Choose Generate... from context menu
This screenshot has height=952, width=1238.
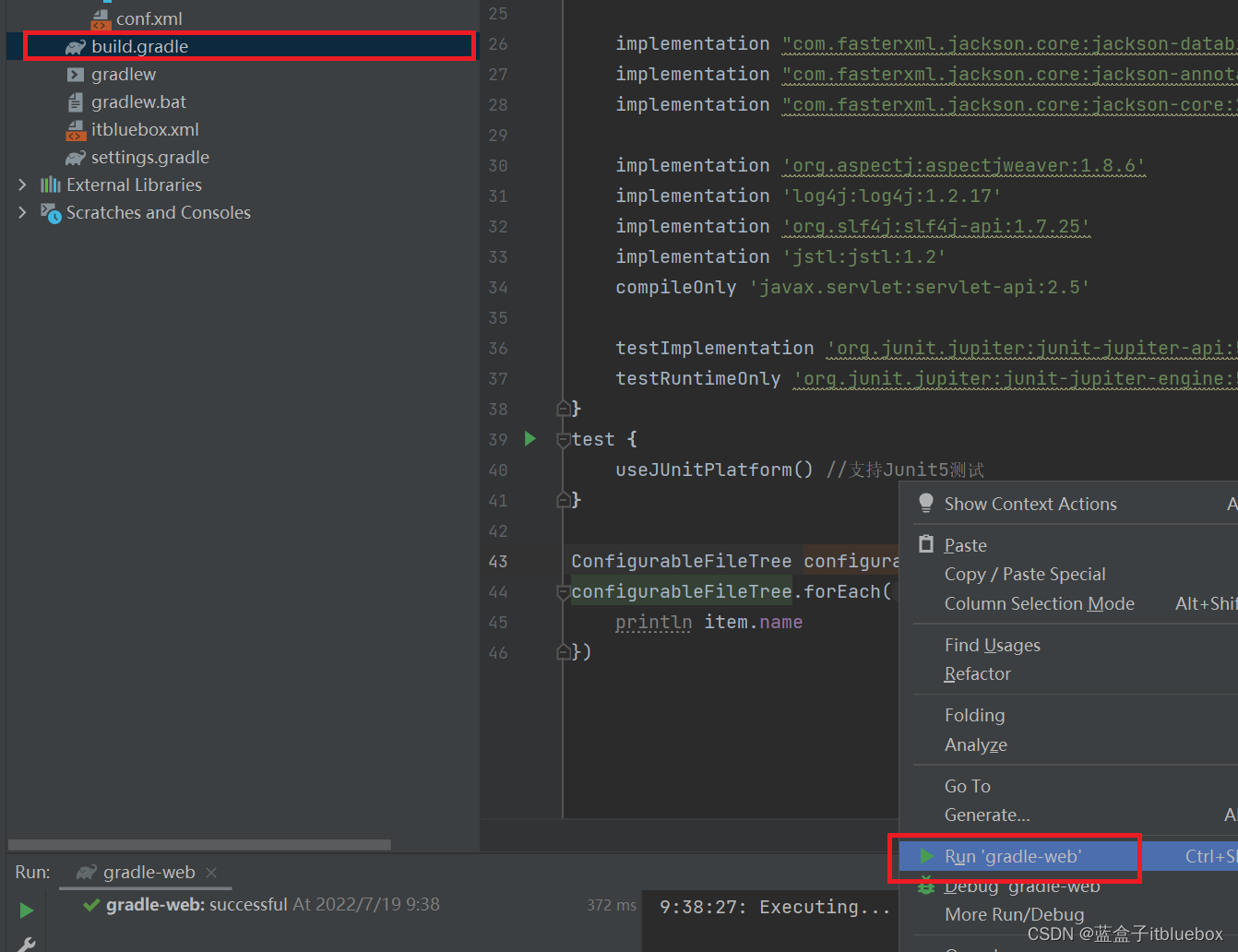point(987,815)
